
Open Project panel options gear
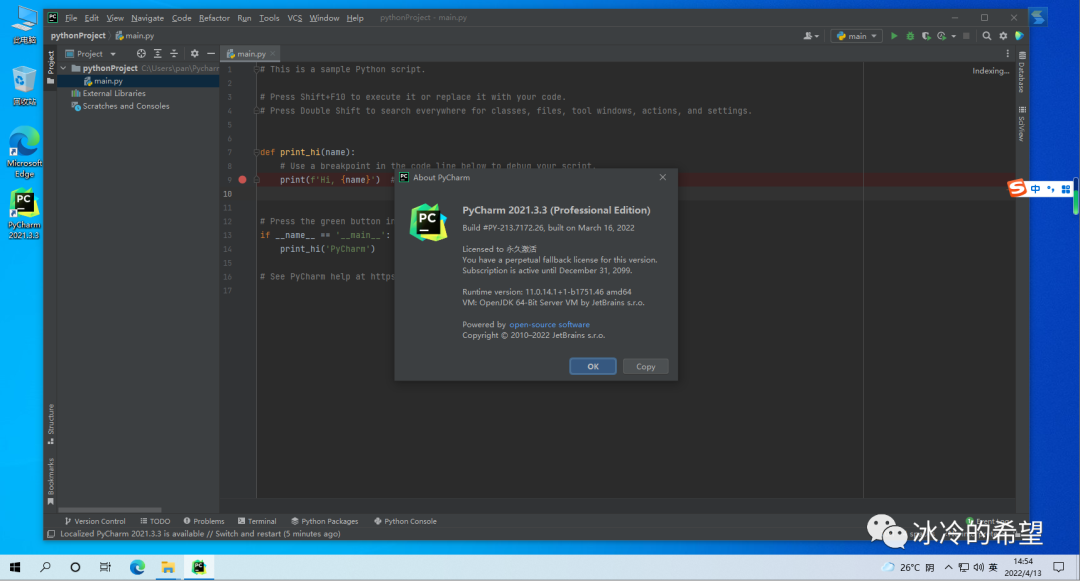click(194, 54)
